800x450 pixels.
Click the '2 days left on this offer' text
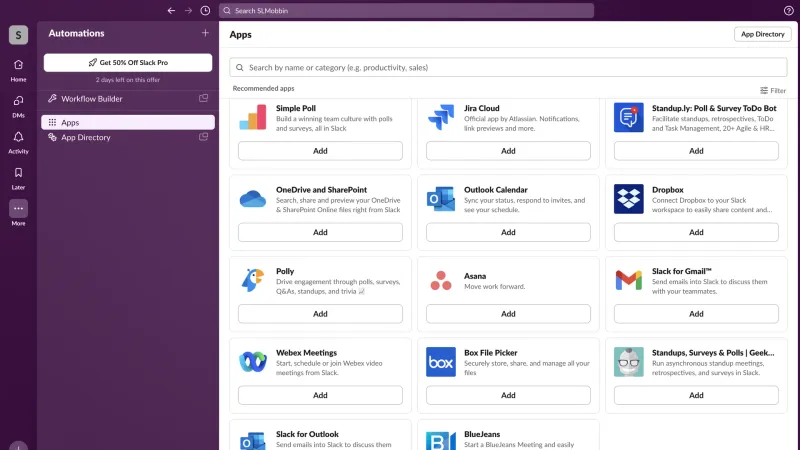point(128,80)
